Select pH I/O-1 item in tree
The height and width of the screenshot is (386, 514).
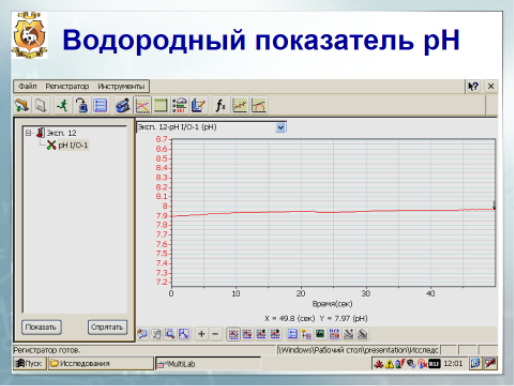(73, 145)
